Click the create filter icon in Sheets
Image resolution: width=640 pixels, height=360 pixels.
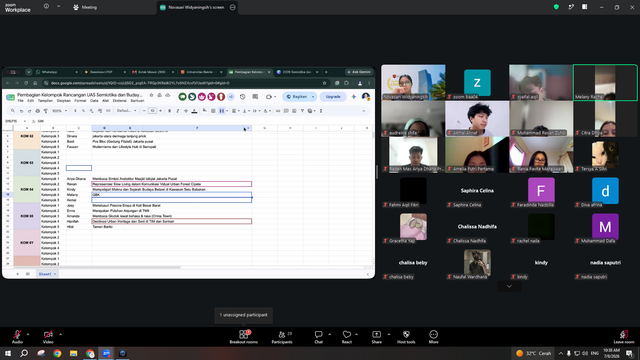(x=302, y=111)
